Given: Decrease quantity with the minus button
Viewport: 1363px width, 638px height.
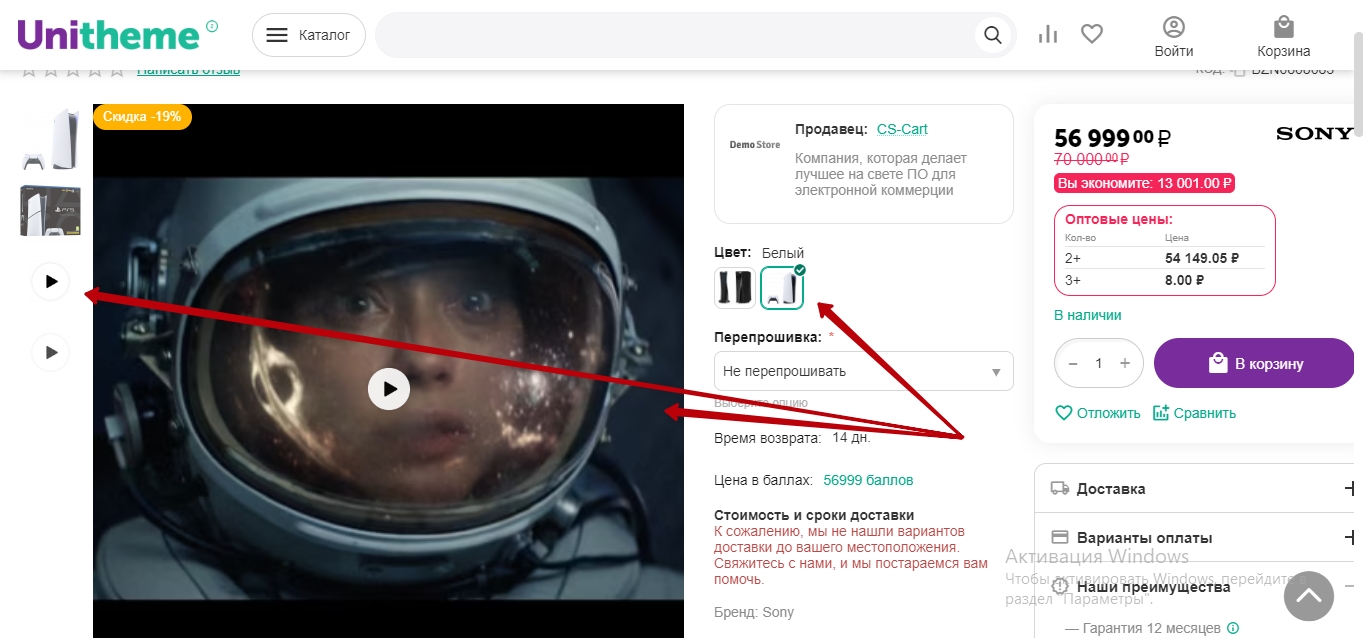Looking at the screenshot, I should (x=1073, y=363).
